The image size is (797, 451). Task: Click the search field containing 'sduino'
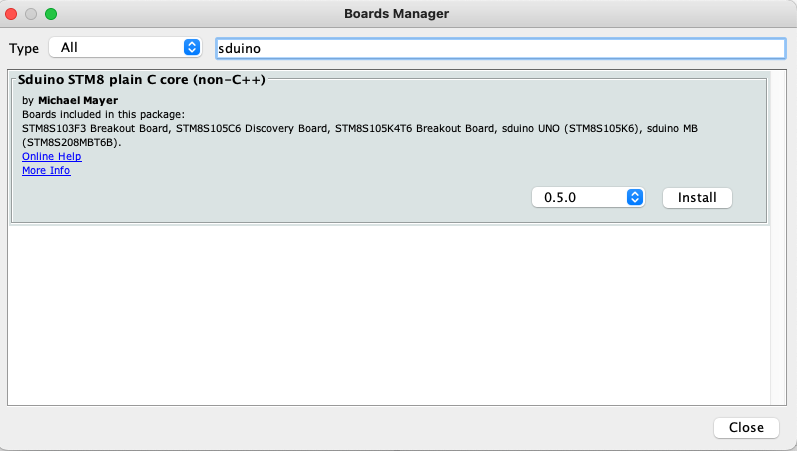tap(501, 48)
